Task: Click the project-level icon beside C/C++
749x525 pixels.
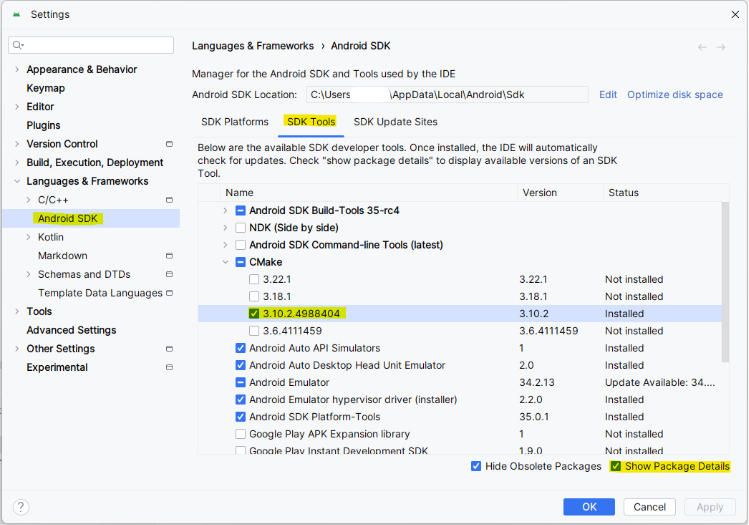Action: point(169,200)
